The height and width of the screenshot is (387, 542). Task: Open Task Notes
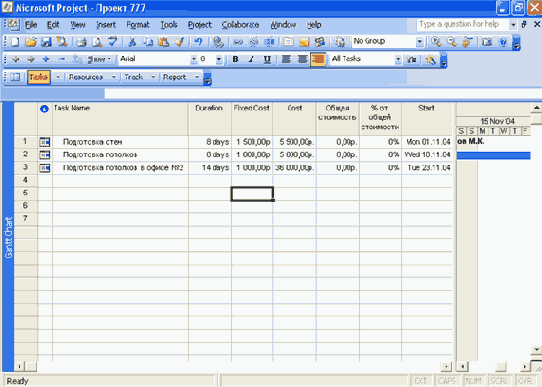[304, 42]
